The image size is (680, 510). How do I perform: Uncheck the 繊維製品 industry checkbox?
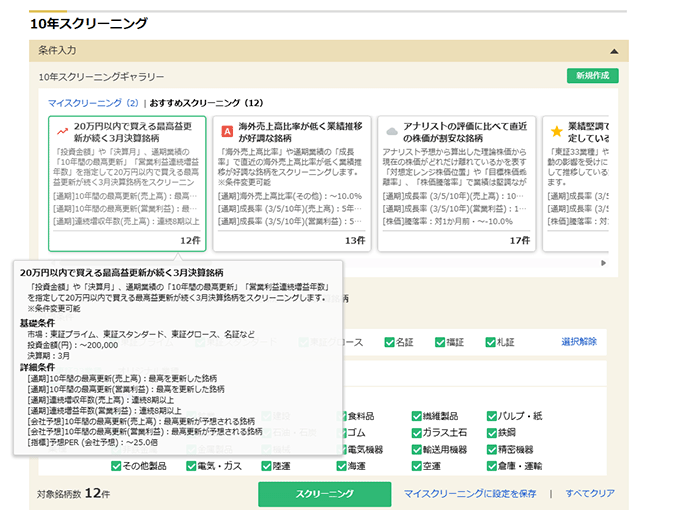416,416
